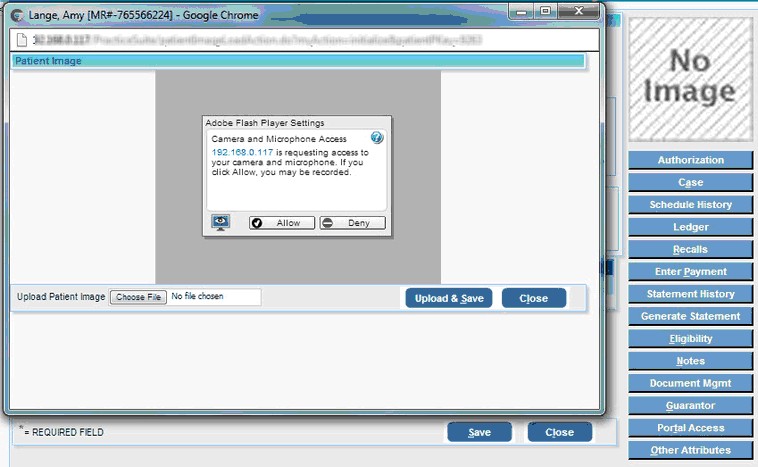Open the Eligibility section
This screenshot has width=758, height=467.
[690, 339]
